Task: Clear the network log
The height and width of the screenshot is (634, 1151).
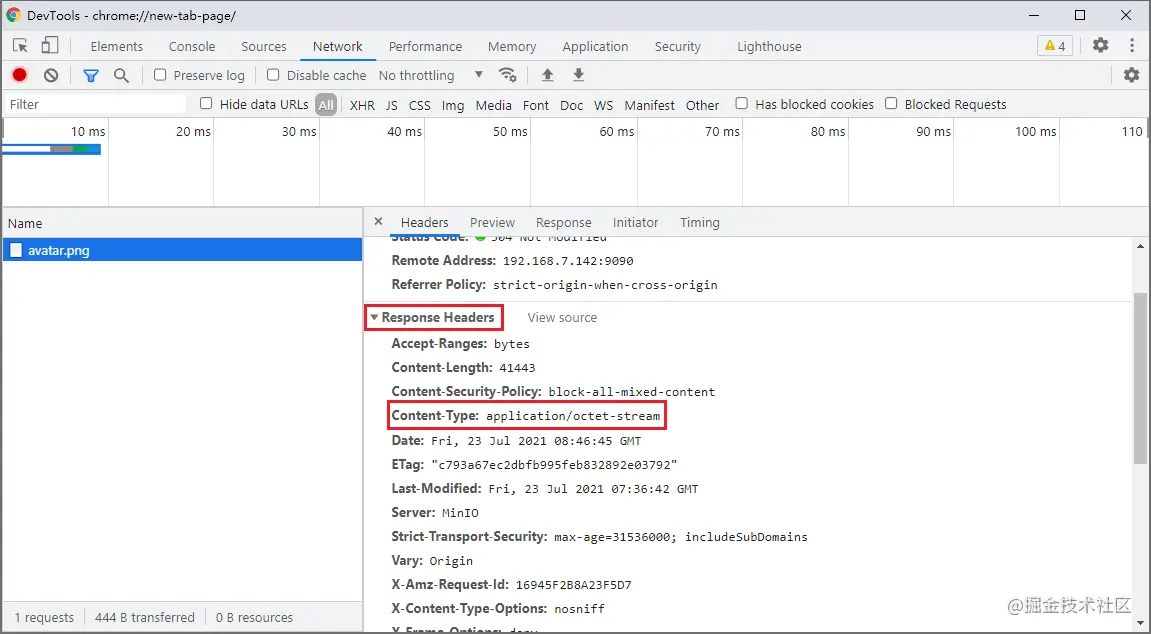Action: tap(51, 75)
